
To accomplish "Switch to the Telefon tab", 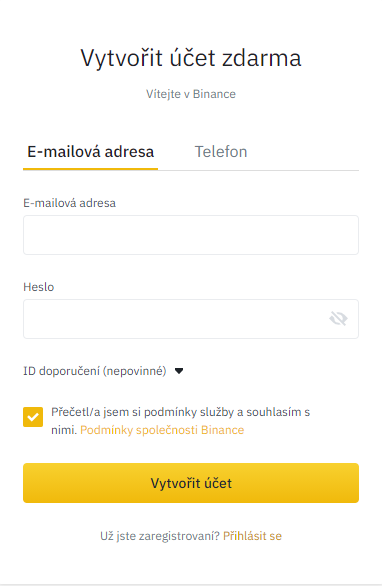I will pos(221,152).
